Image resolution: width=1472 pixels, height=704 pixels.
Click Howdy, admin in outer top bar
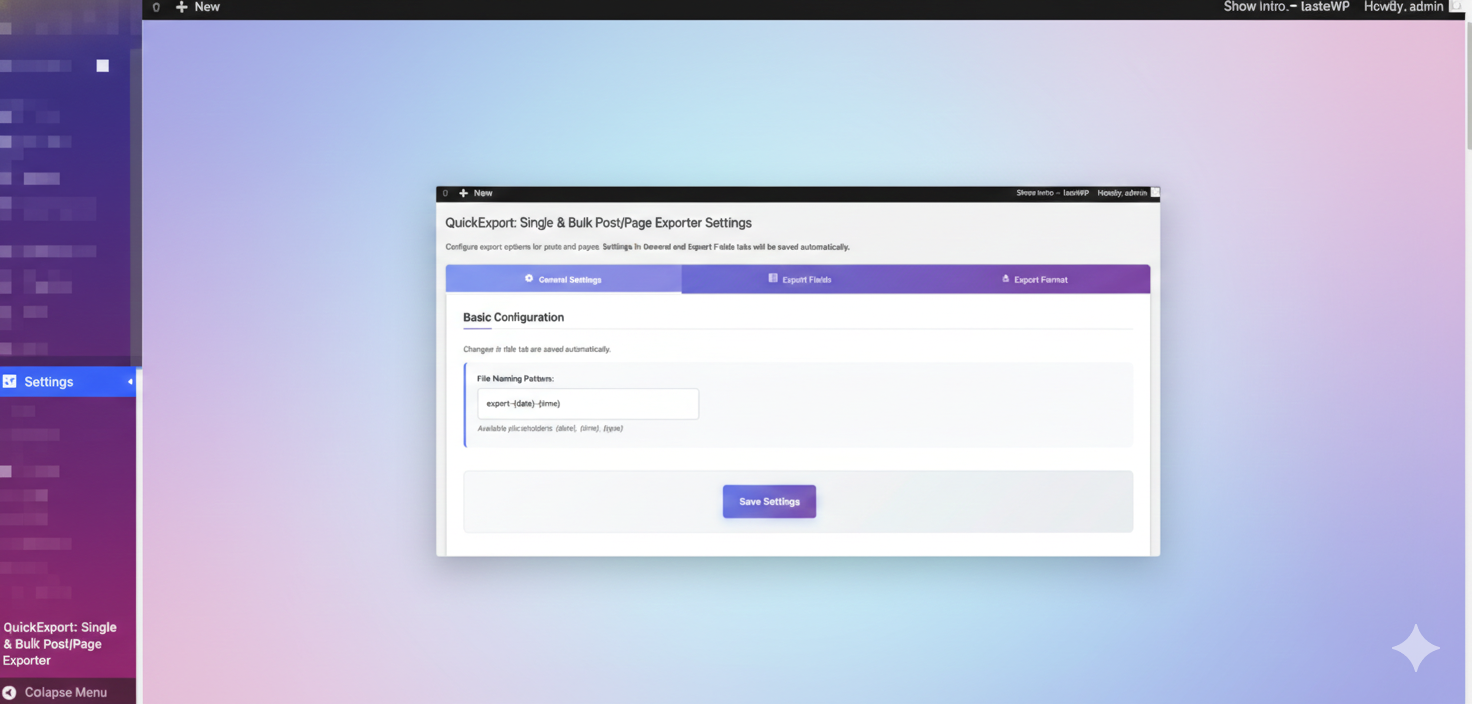[x=1404, y=7]
